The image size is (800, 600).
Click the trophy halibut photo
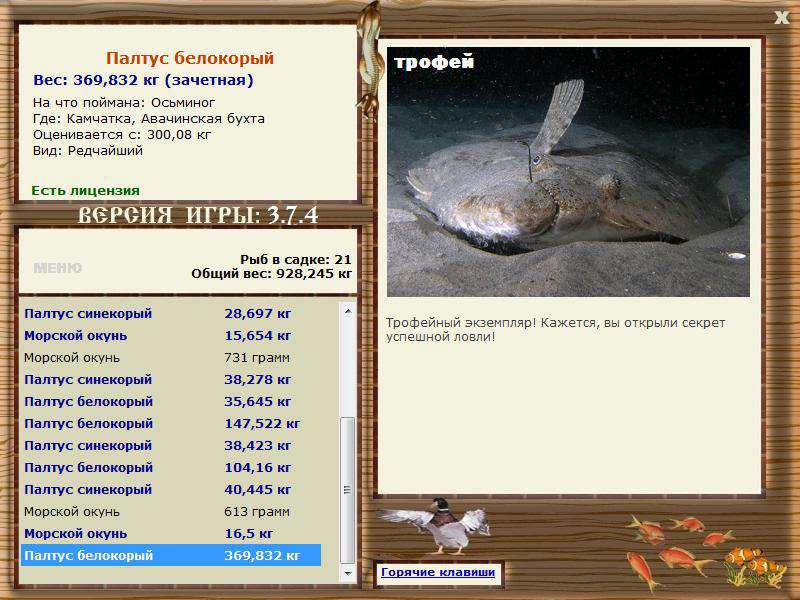(568, 172)
